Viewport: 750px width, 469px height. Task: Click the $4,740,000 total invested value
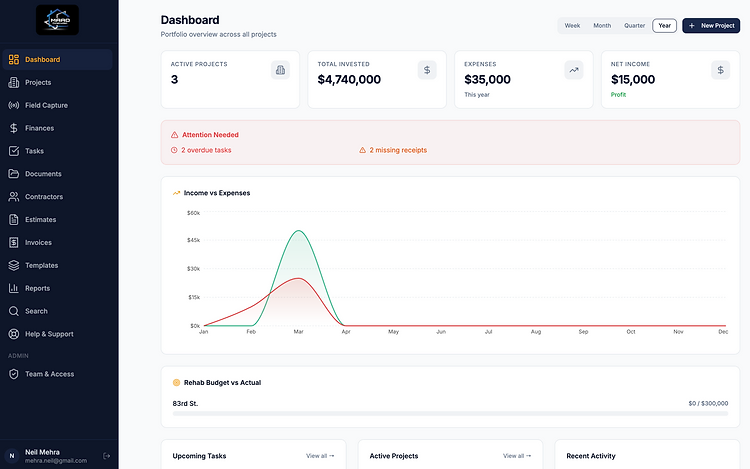[x=349, y=80]
